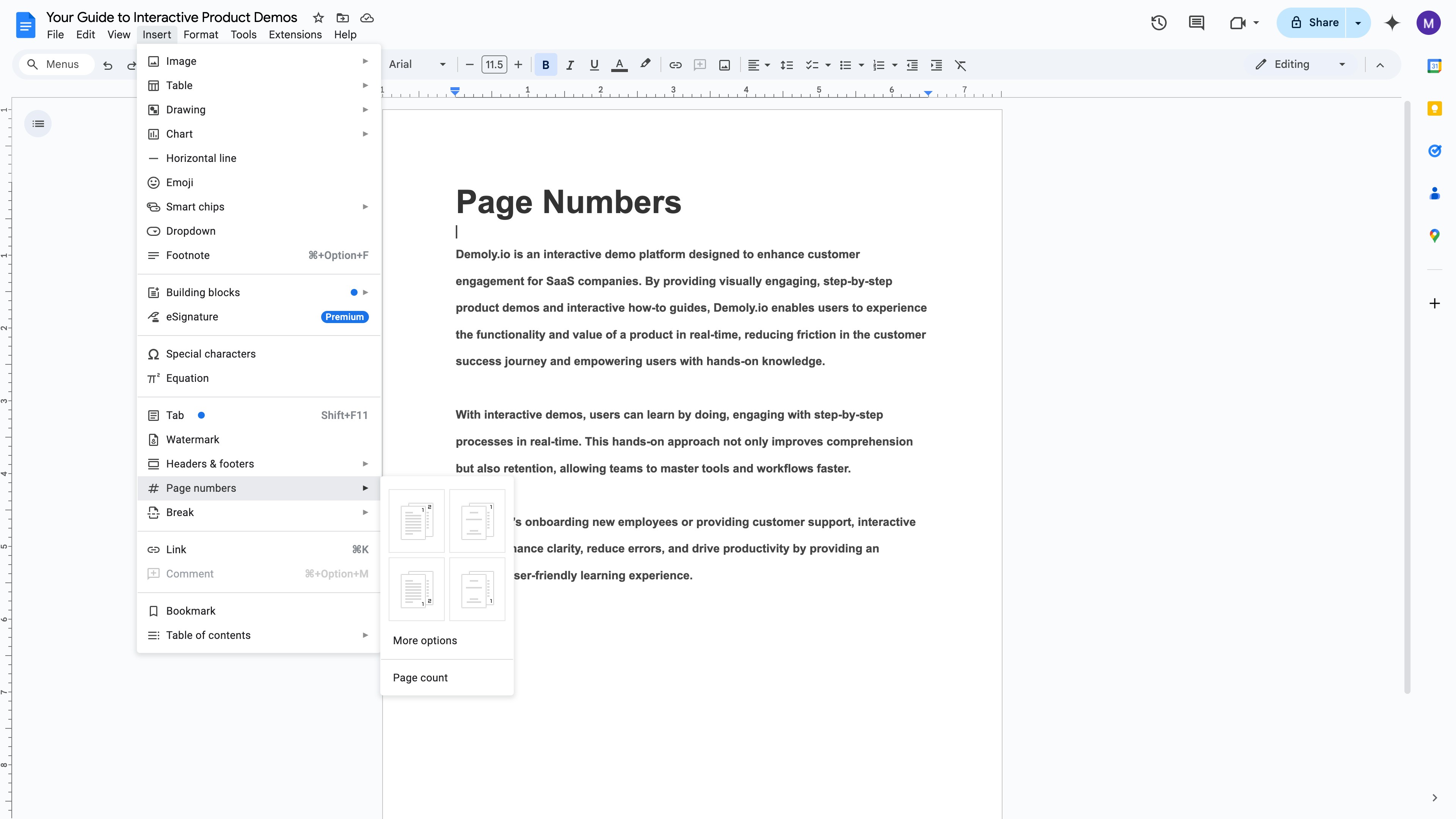Increase font size plus button

(x=518, y=65)
